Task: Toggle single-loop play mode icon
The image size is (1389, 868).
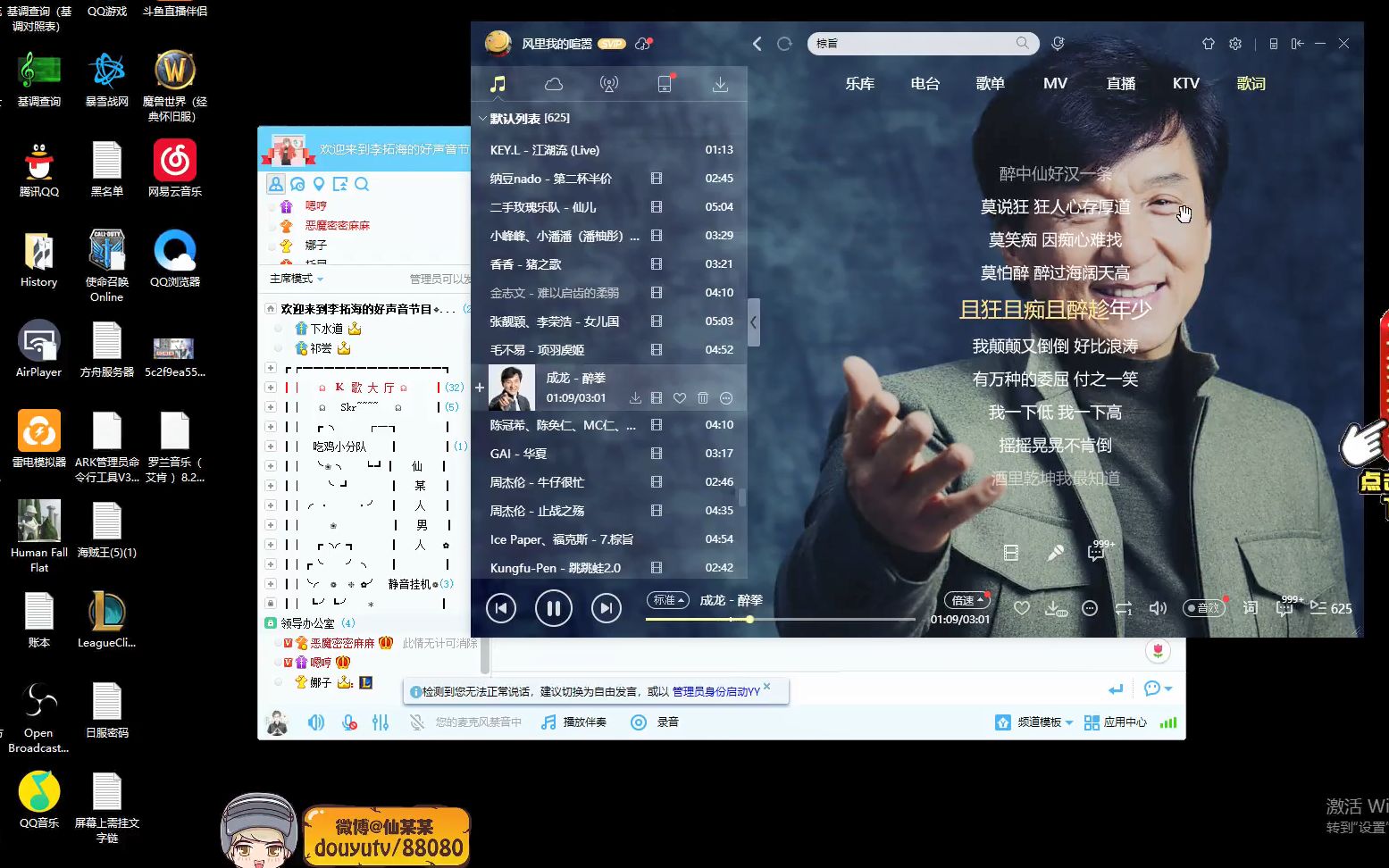Action: [1124, 608]
